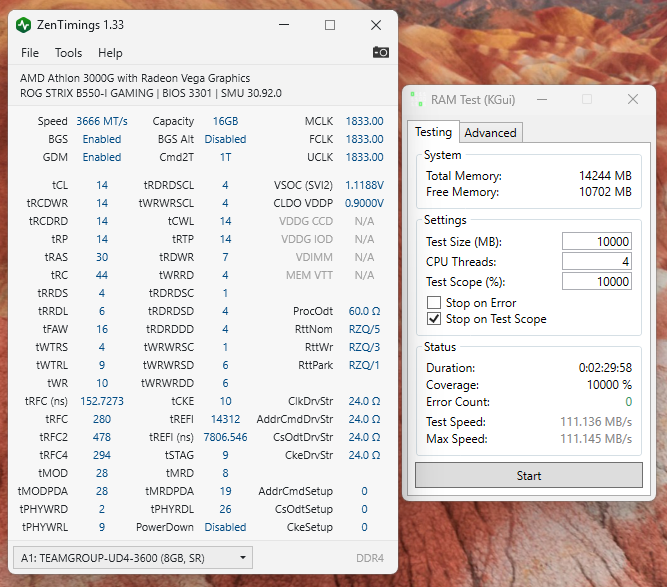Enable the Stop on Error checkbox

(434, 302)
